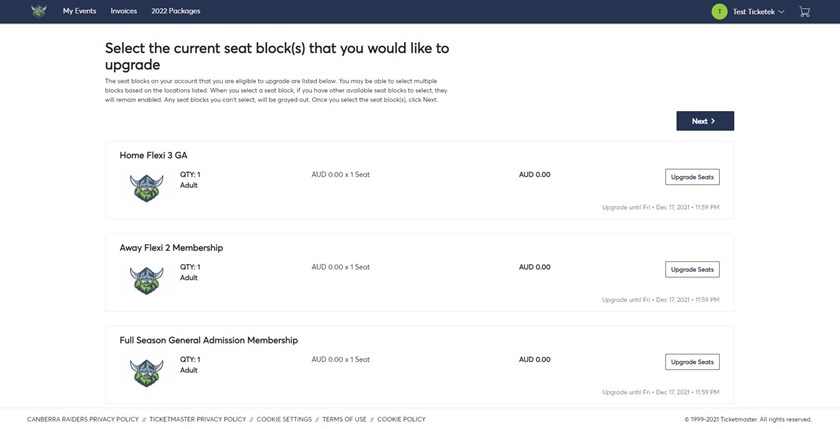Image resolution: width=840 pixels, height=429 pixels.
Task: Open Canberra Raiders Privacy Policy link
Action: (83, 419)
